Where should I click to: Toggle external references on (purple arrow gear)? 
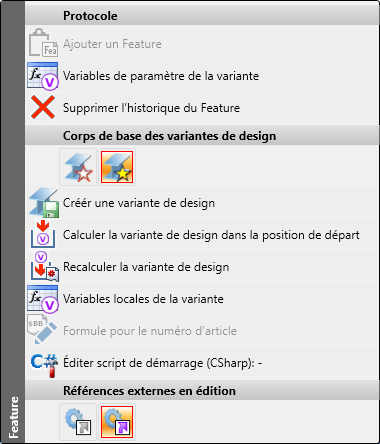(117, 422)
